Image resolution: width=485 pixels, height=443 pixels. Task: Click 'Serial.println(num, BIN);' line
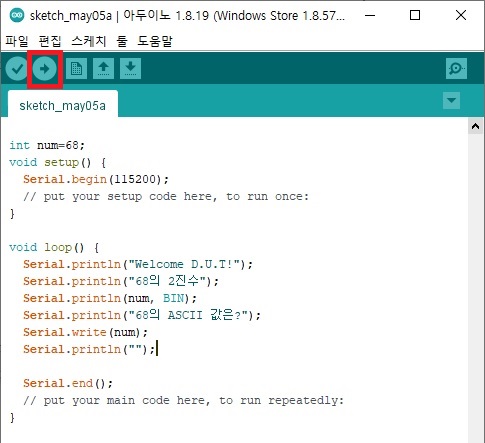pos(110,298)
